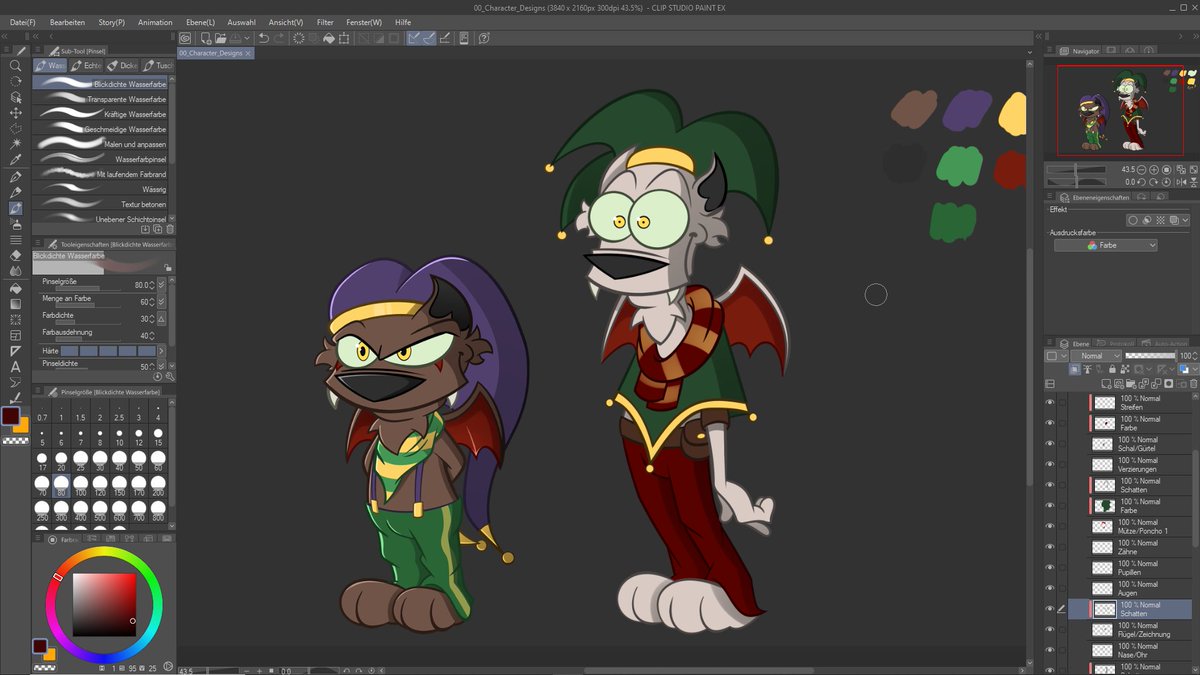The width and height of the screenshot is (1200, 675).
Task: Hide the Mütze/Poncho 1 layer
Action: 1050,527
